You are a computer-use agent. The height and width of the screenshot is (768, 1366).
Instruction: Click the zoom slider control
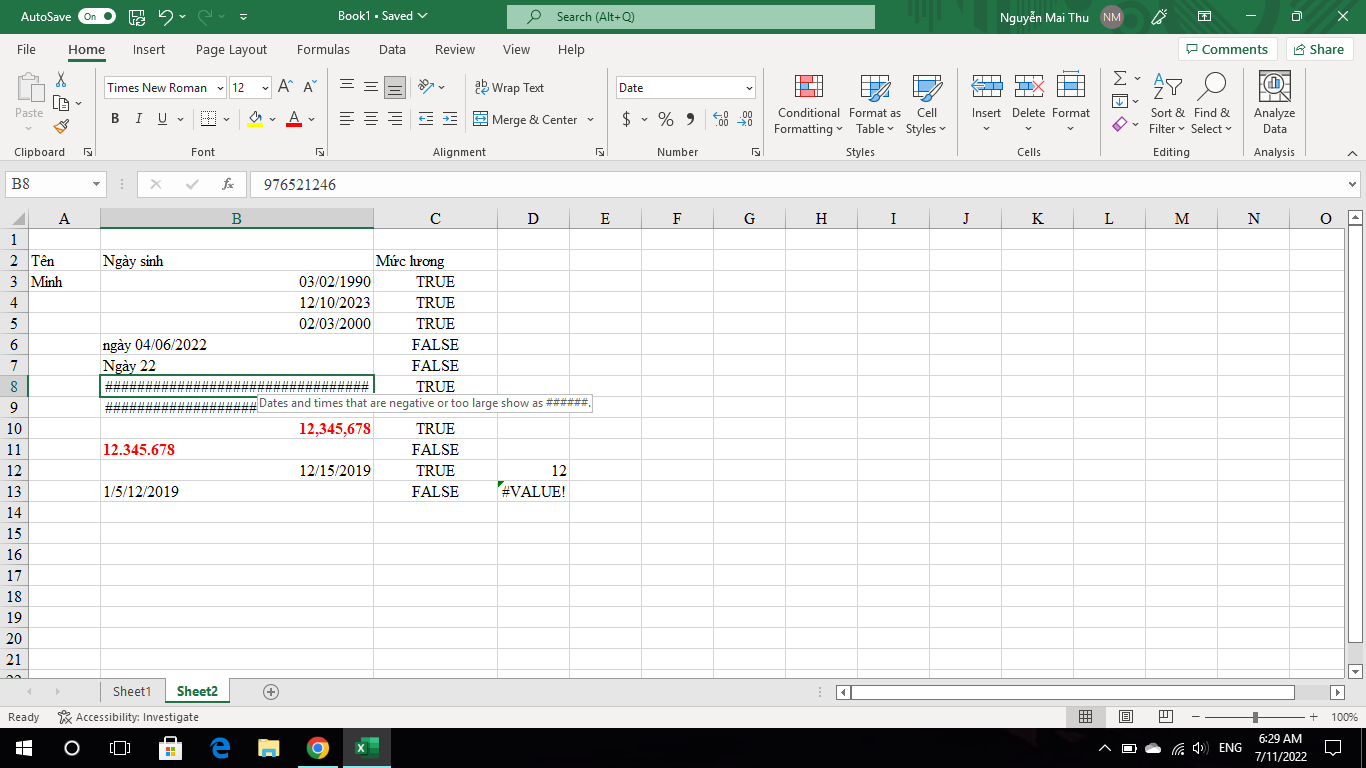tap(1255, 717)
